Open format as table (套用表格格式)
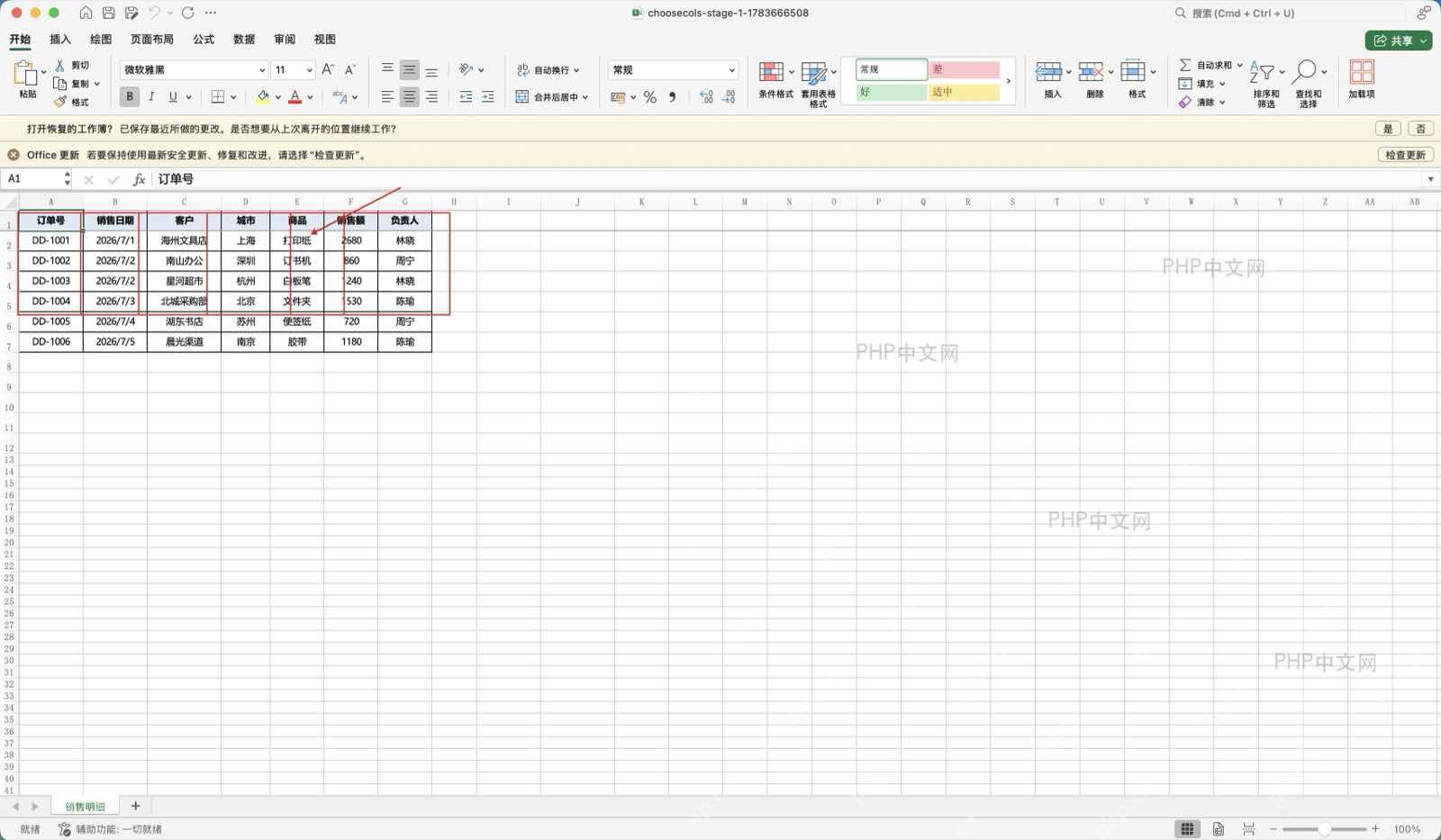1441x840 pixels. click(x=818, y=85)
